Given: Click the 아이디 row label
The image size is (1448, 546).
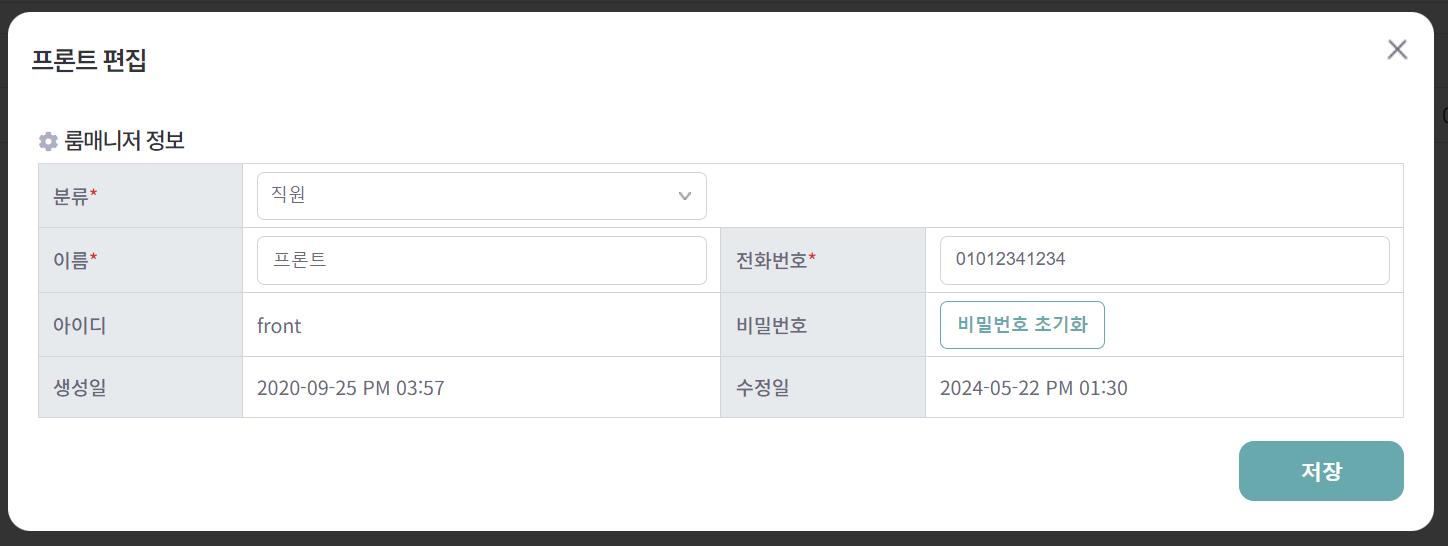Looking at the screenshot, I should (79, 325).
